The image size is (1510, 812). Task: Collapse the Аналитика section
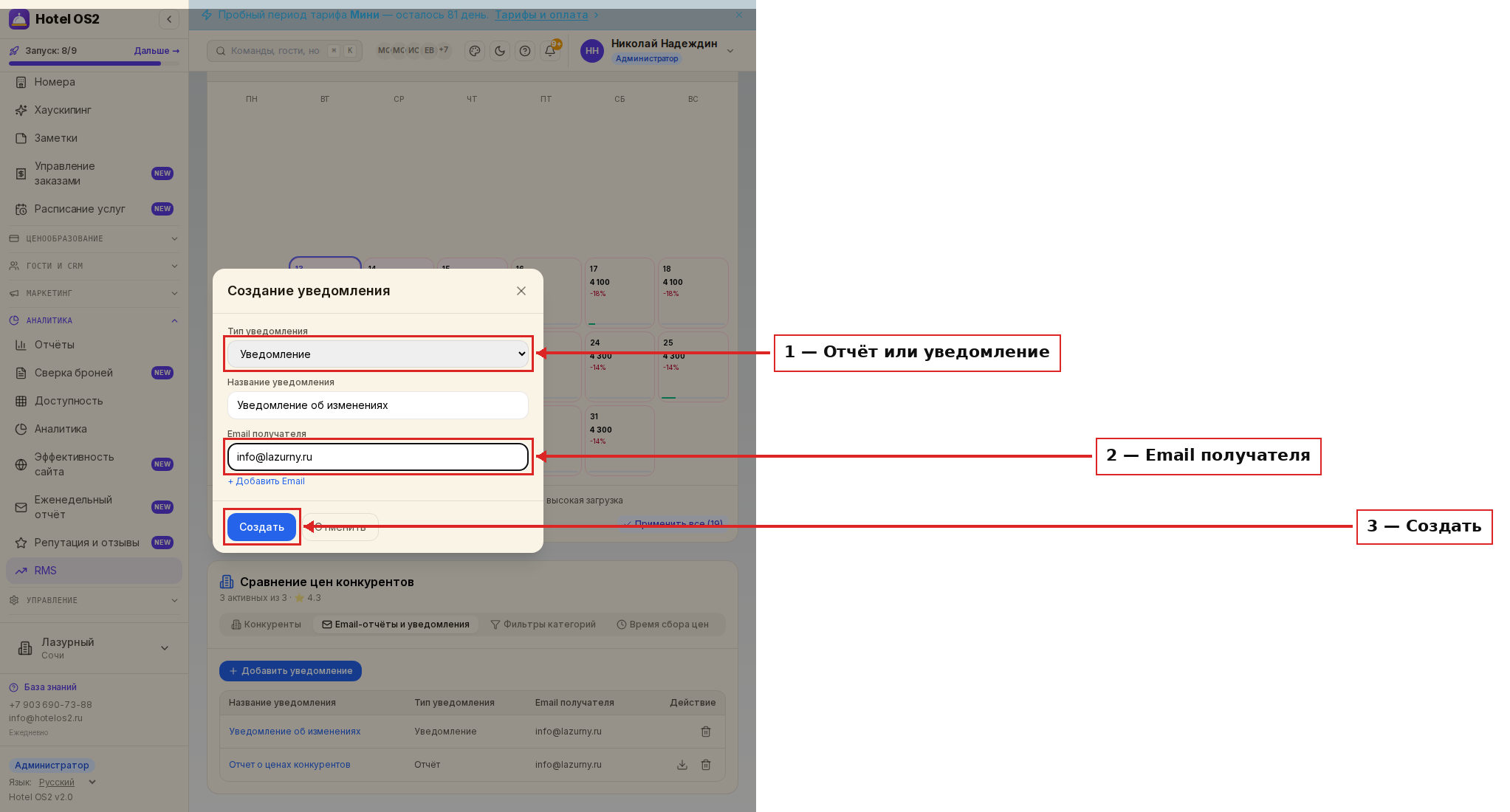(94, 320)
